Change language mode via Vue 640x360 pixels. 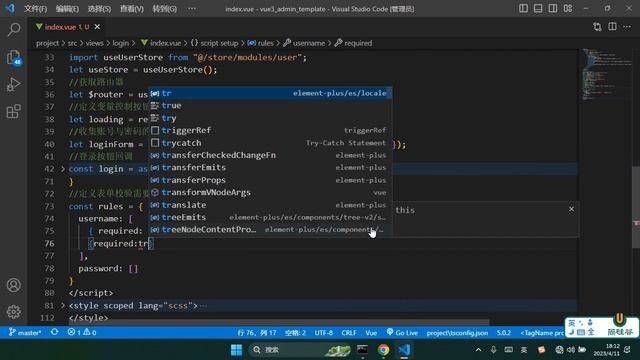pos(371,333)
